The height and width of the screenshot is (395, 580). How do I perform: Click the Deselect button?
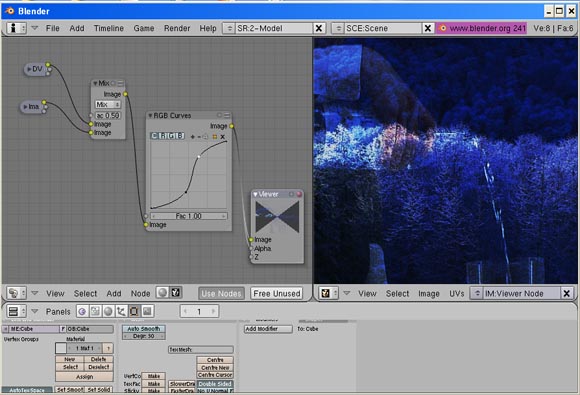click(x=99, y=367)
